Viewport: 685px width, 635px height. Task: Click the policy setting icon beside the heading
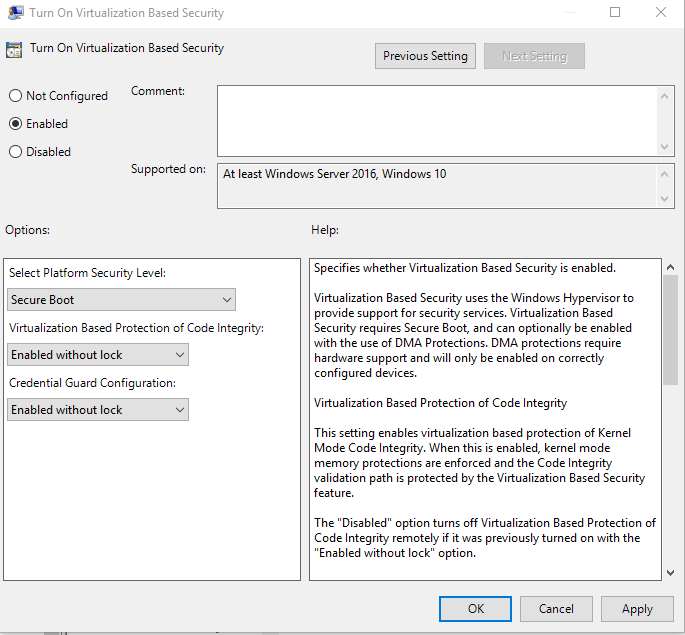pos(14,49)
